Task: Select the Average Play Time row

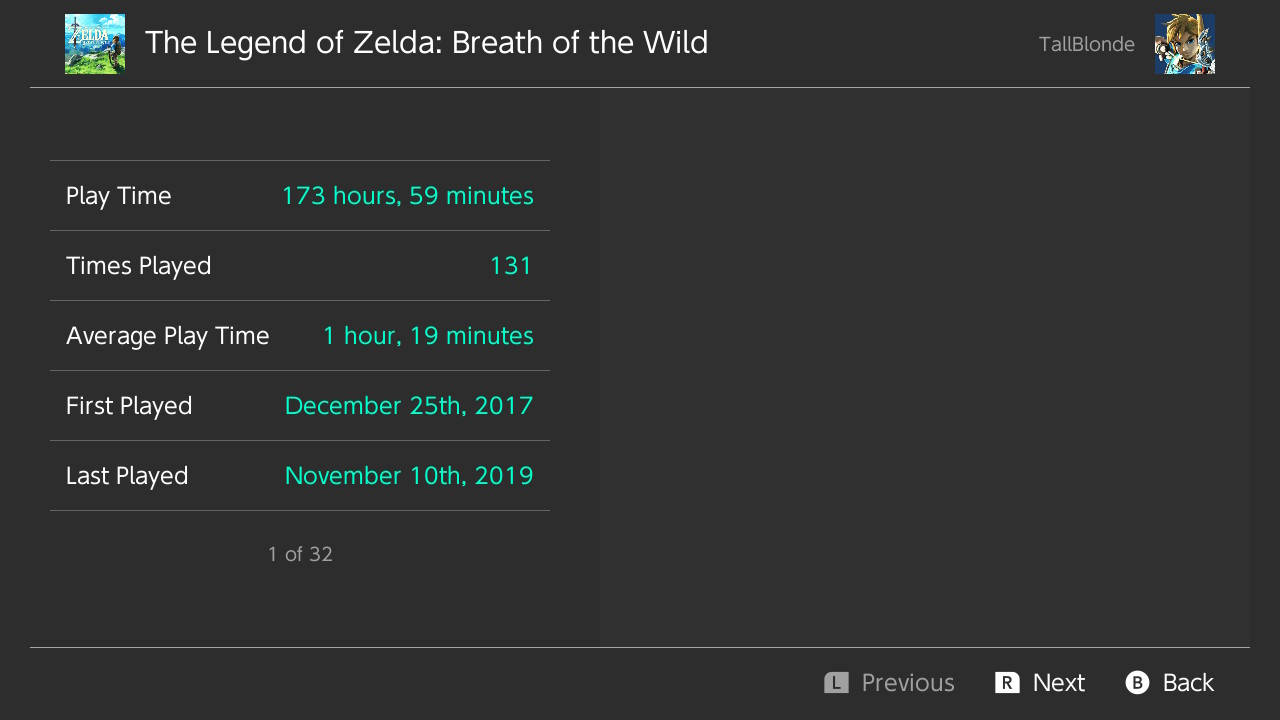Action: pyautogui.click(x=300, y=336)
